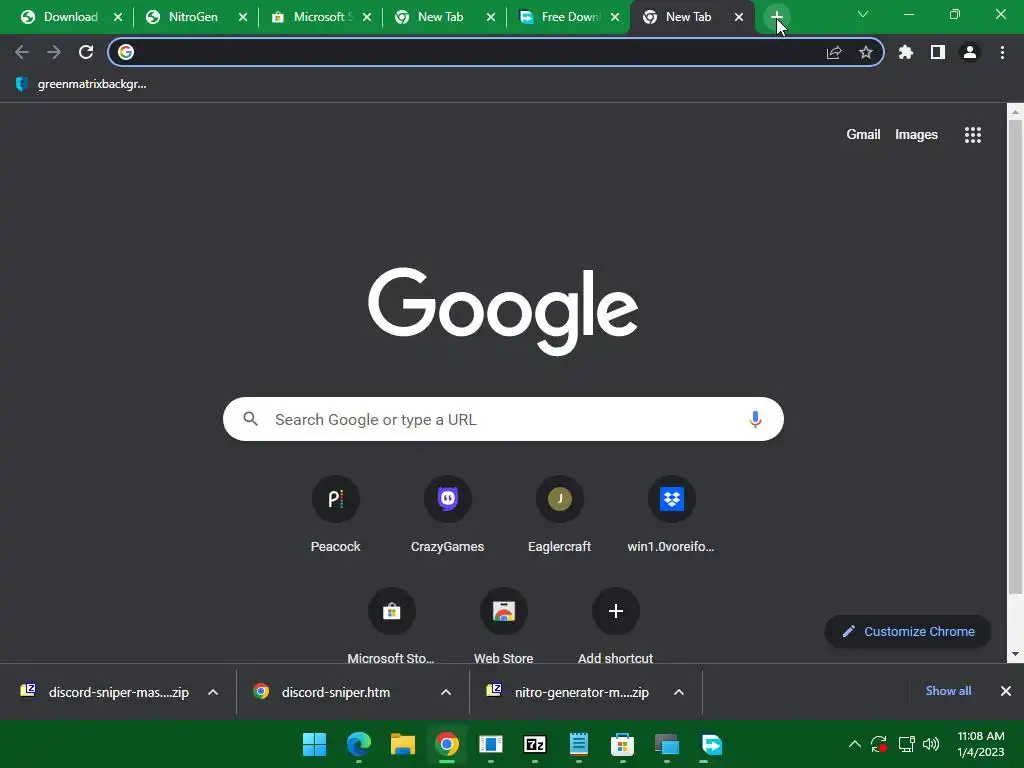1024x768 pixels.
Task: Expand options for discord-sniper-mas...zip
Action: point(213,692)
